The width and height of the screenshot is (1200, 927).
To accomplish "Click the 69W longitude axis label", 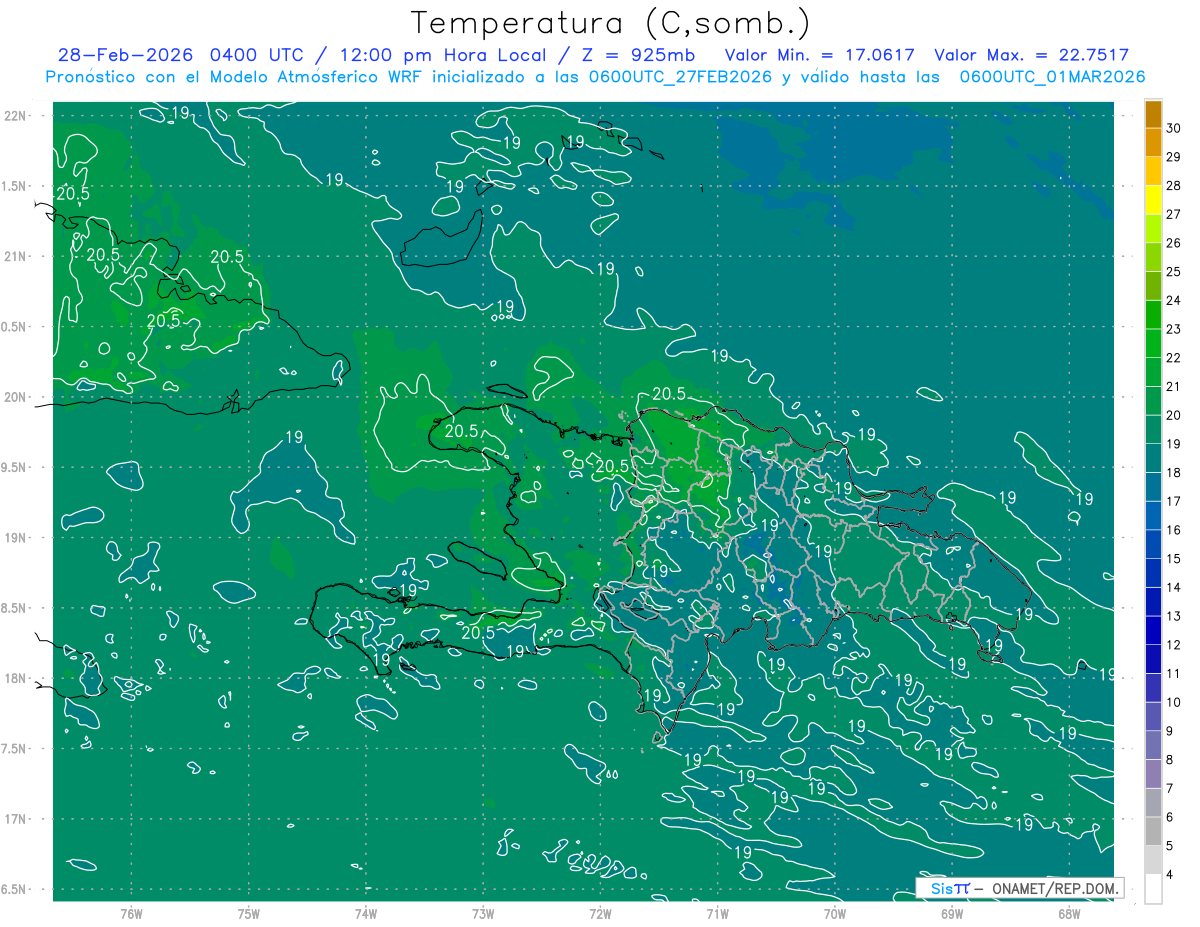I will [952, 913].
